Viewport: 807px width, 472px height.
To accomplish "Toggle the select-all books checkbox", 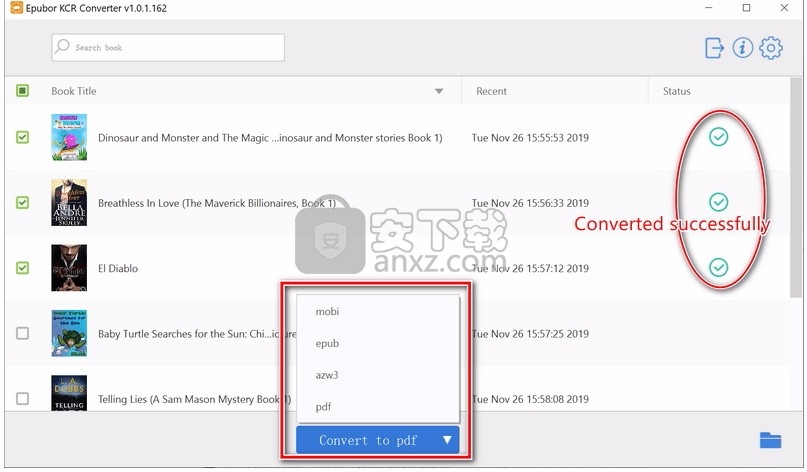I will (22, 91).
